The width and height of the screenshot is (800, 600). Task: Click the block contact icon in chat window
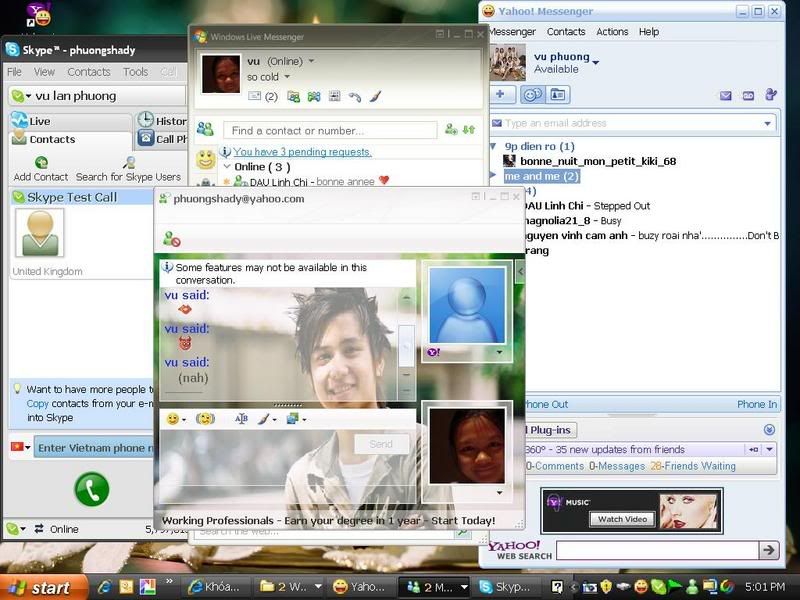pyautogui.click(x=172, y=239)
